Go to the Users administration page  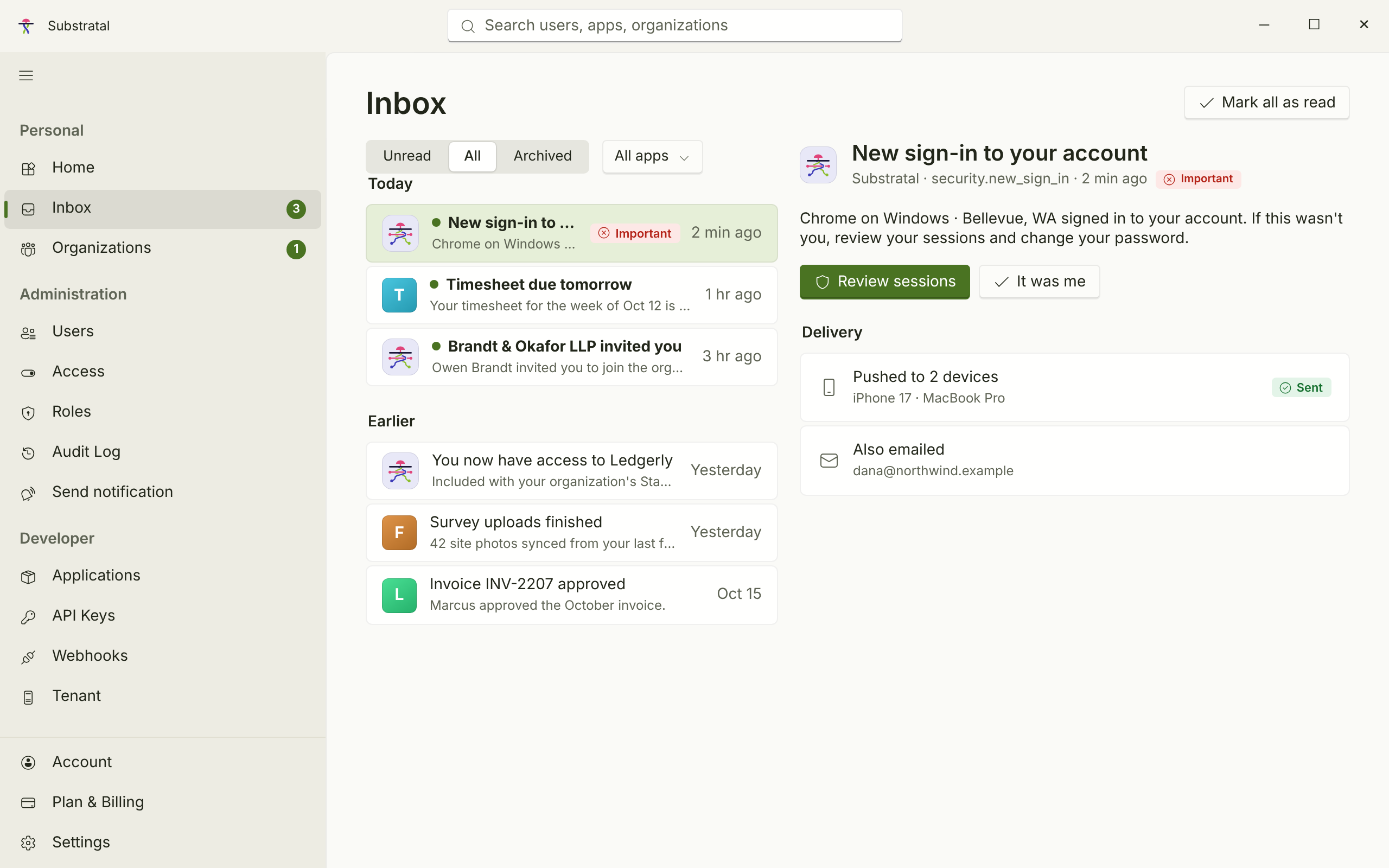(x=162, y=332)
